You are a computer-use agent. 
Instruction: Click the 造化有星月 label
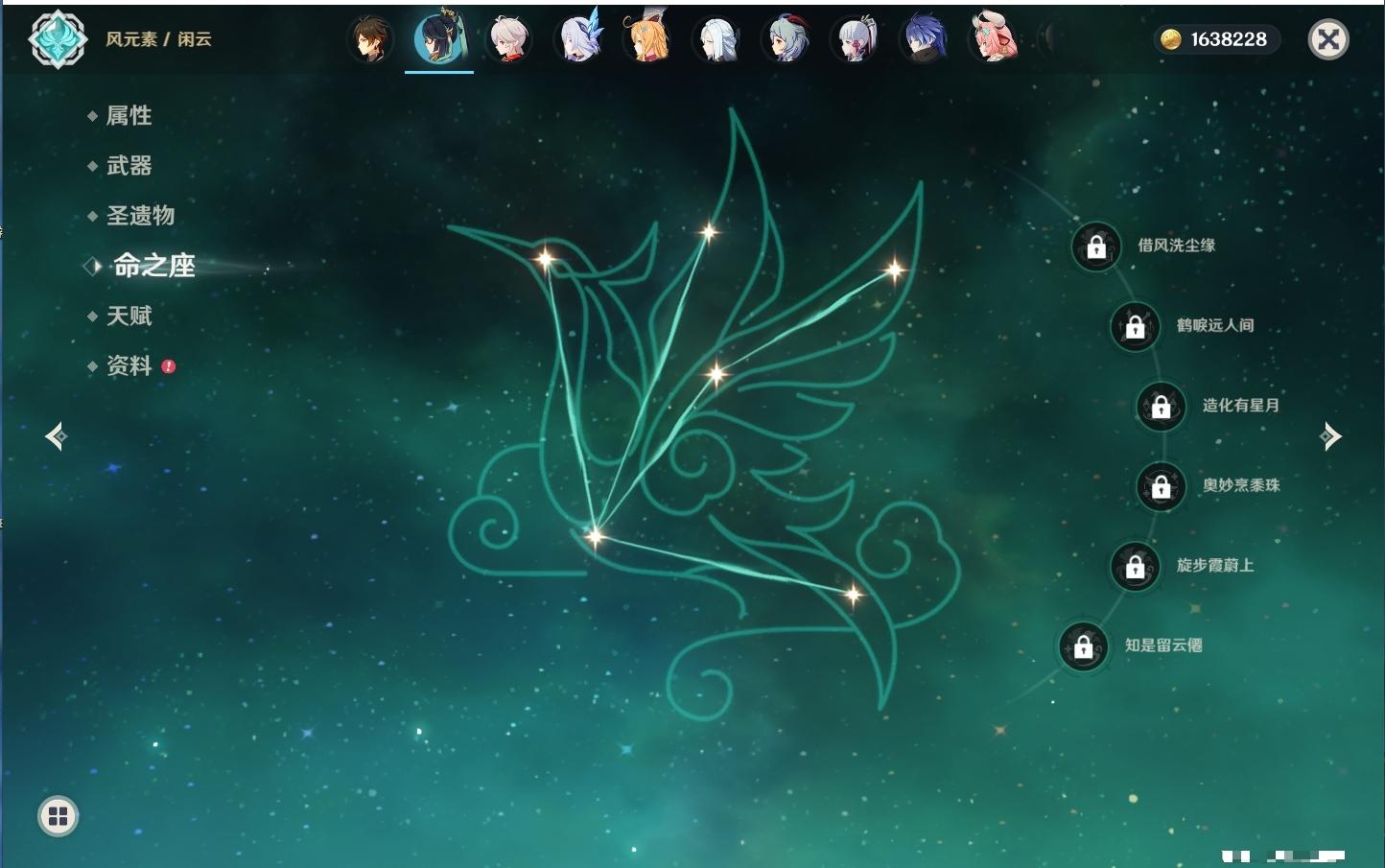(x=1241, y=405)
